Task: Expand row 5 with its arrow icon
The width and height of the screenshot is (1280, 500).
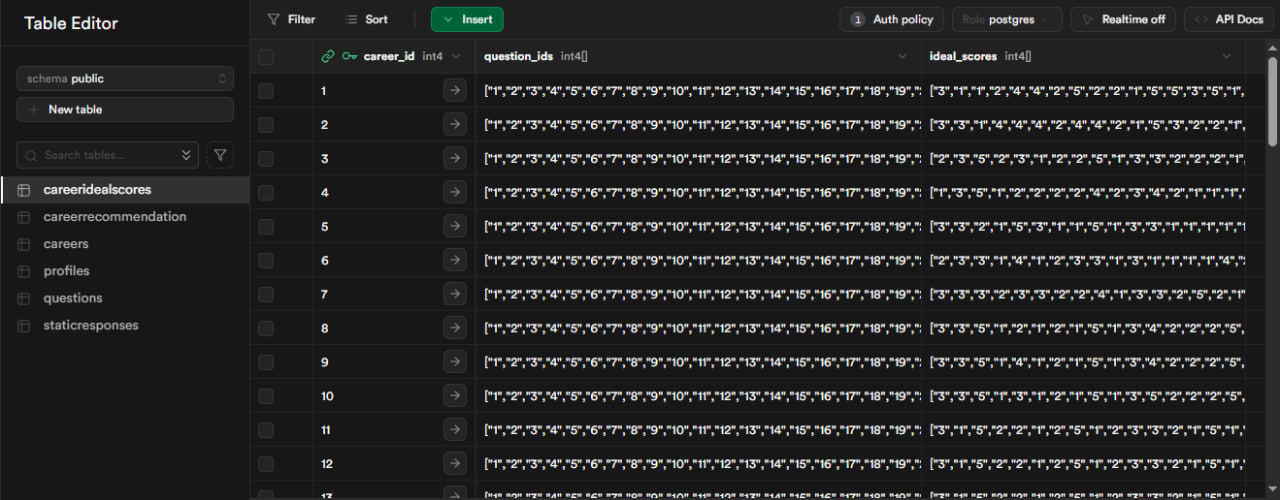Action: tap(455, 227)
